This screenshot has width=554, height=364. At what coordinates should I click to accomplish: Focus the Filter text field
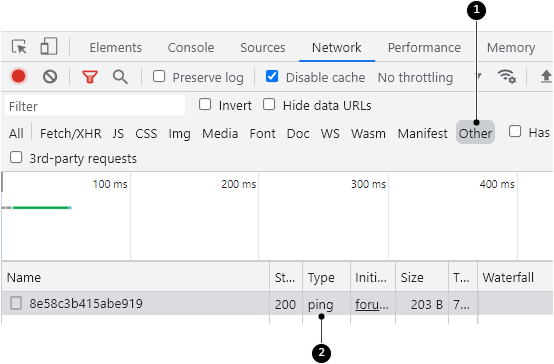[95, 106]
